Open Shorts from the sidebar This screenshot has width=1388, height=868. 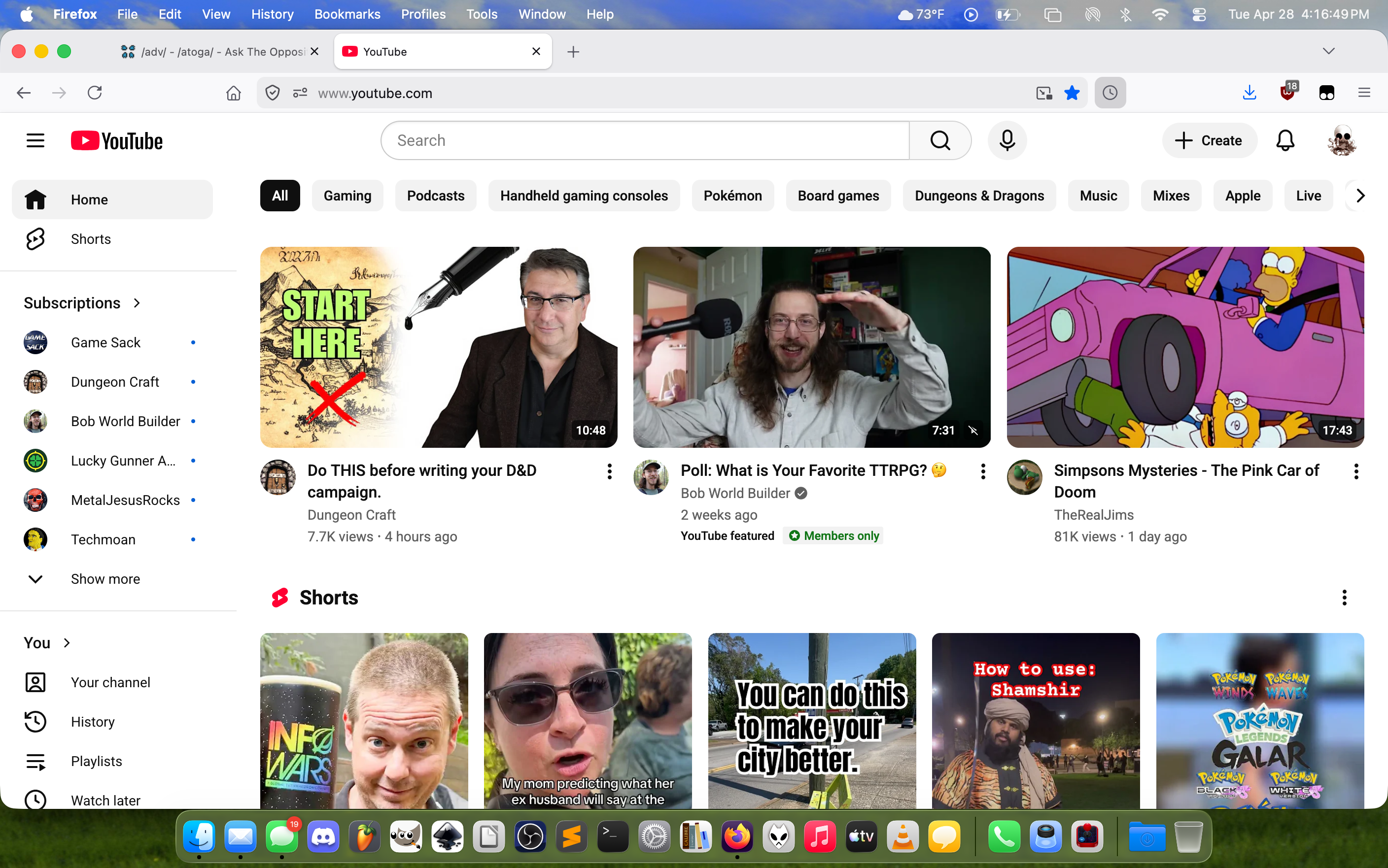(x=91, y=239)
